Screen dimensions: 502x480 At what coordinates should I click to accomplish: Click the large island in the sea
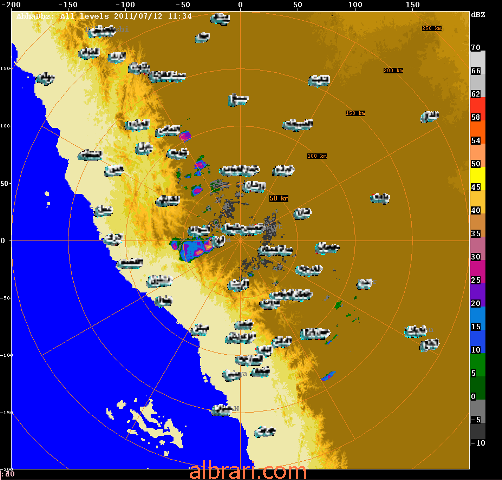[157, 423]
